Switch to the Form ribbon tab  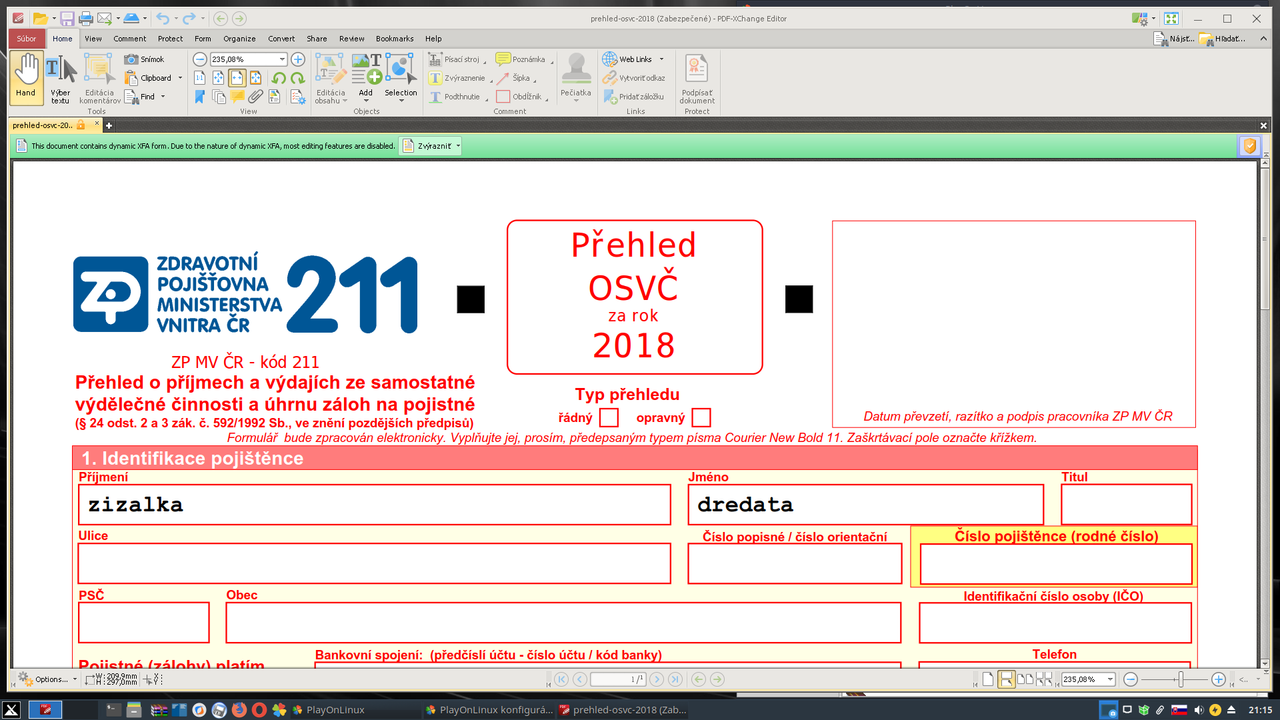click(203, 38)
